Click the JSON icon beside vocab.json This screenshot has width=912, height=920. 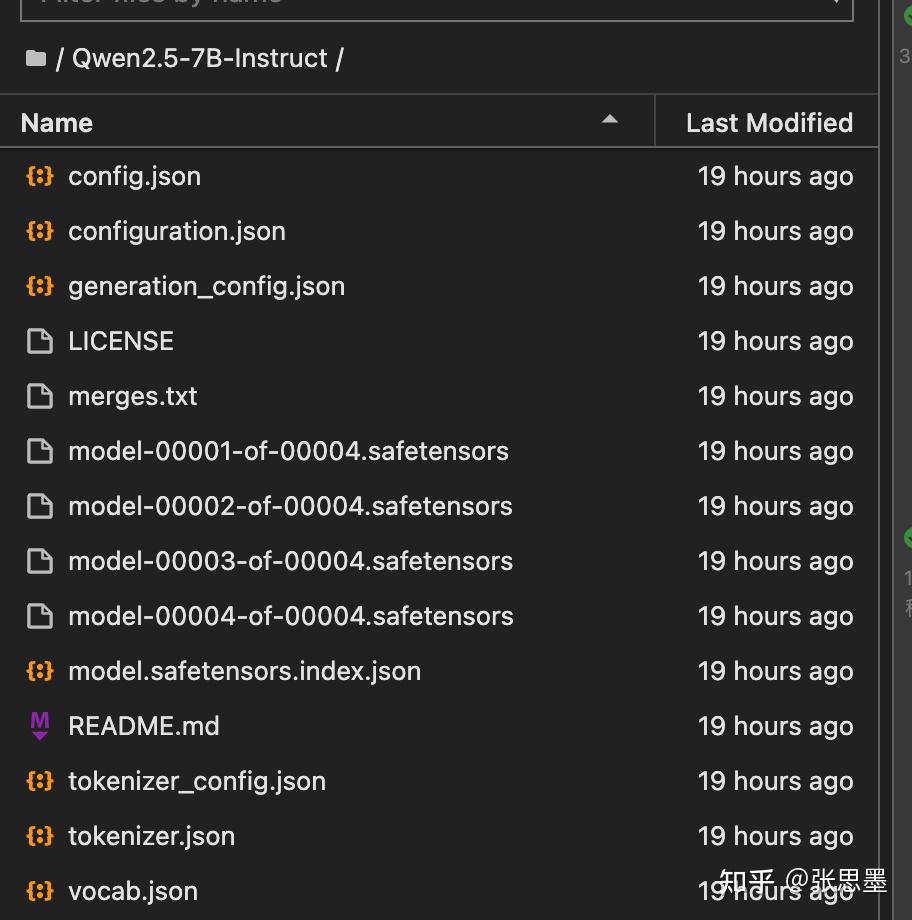click(39, 891)
